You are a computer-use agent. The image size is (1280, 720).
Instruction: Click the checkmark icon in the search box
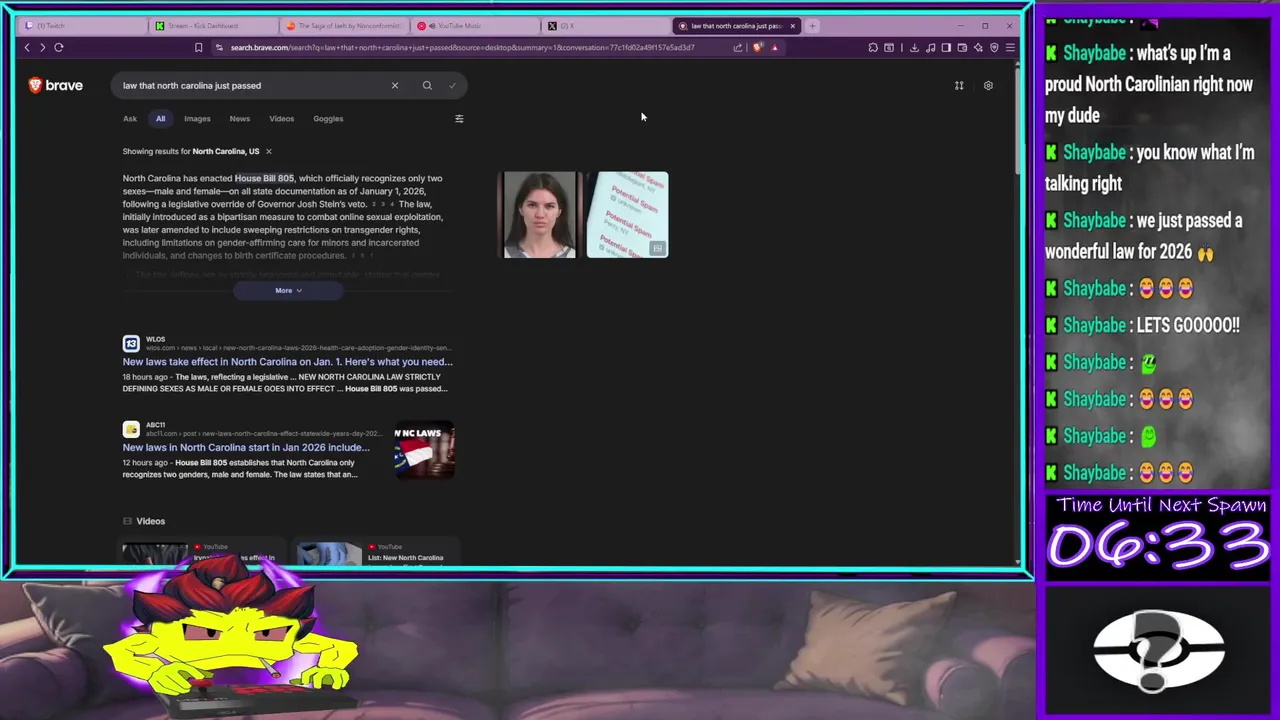point(452,85)
